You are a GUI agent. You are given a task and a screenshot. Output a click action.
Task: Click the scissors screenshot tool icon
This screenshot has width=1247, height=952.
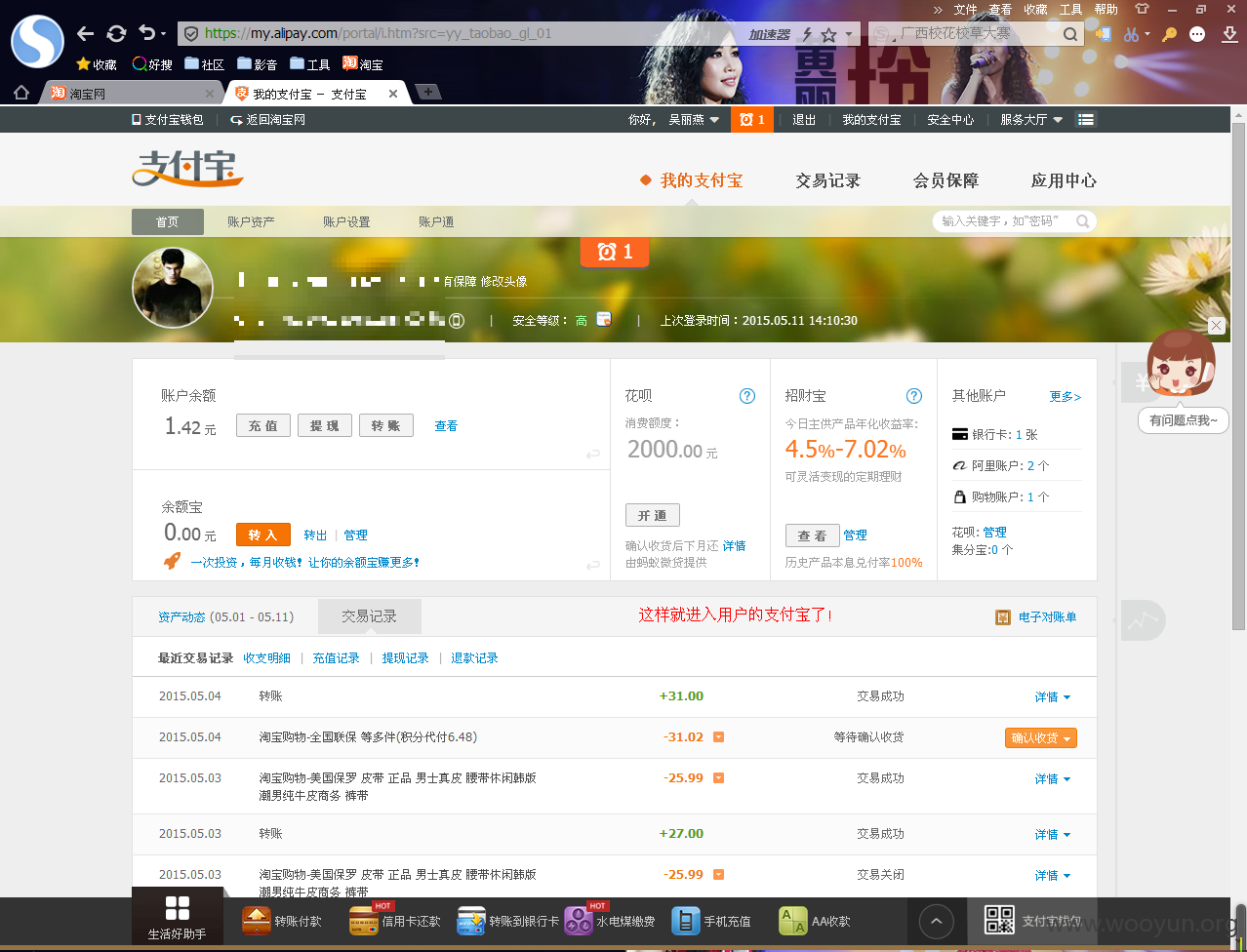[x=1131, y=34]
